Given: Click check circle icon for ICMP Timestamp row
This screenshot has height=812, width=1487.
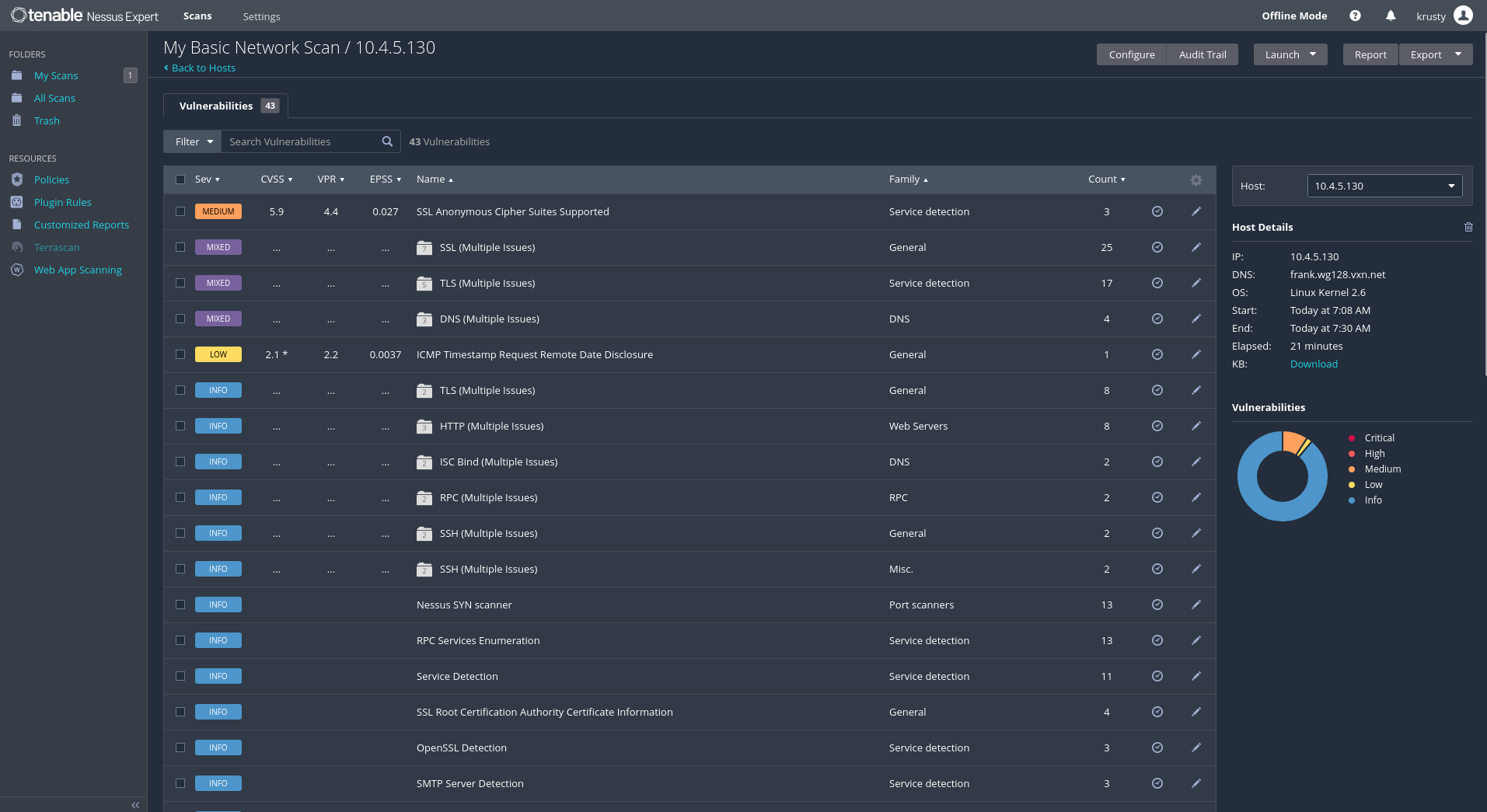Looking at the screenshot, I should [x=1157, y=354].
